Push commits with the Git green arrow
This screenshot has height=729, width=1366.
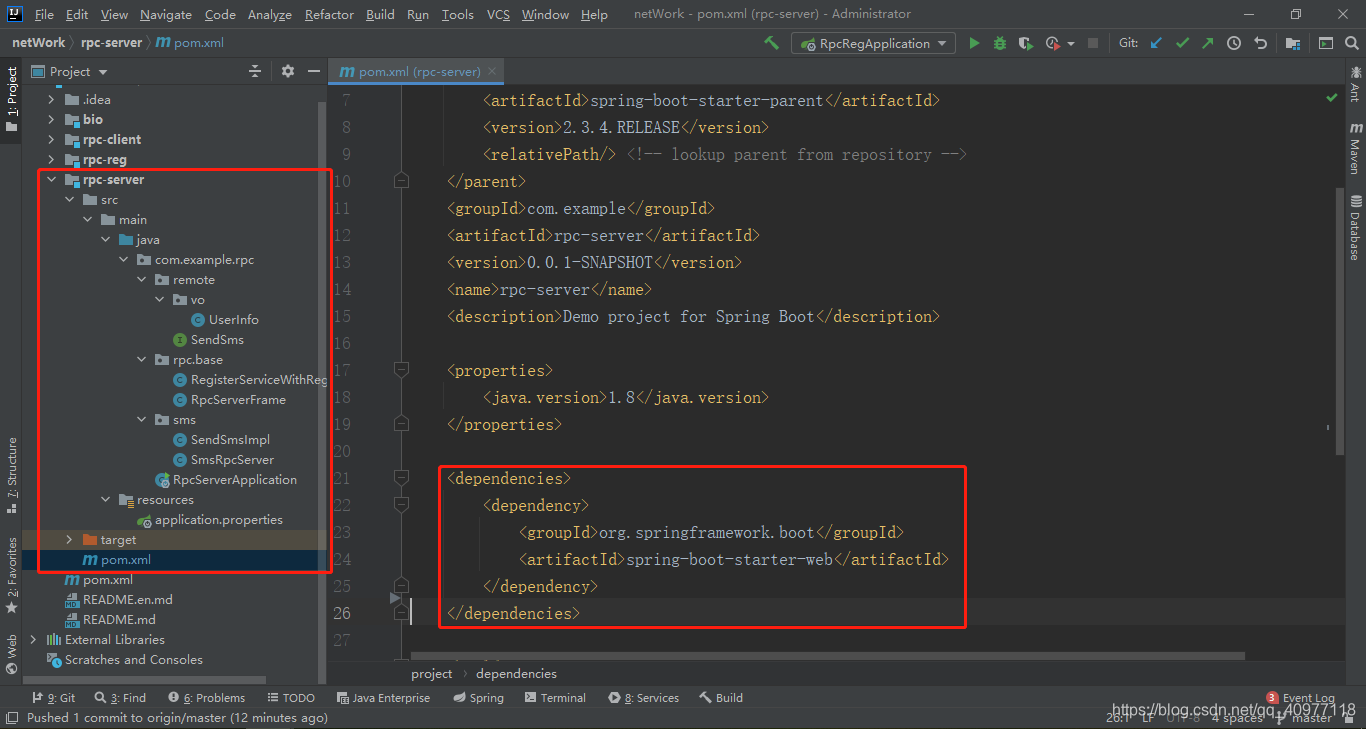point(1208,43)
